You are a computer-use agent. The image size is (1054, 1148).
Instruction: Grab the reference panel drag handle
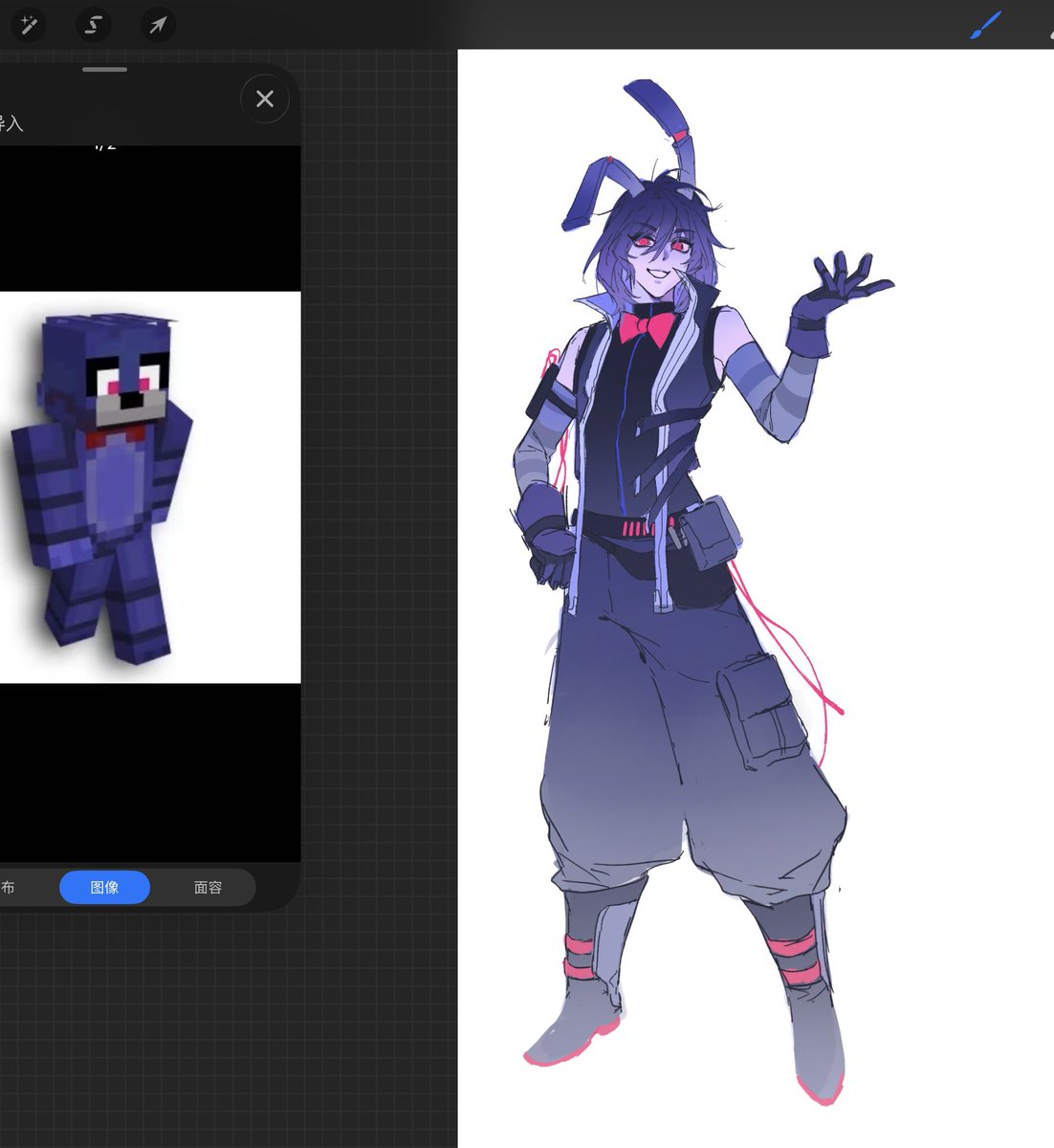pyautogui.click(x=105, y=70)
